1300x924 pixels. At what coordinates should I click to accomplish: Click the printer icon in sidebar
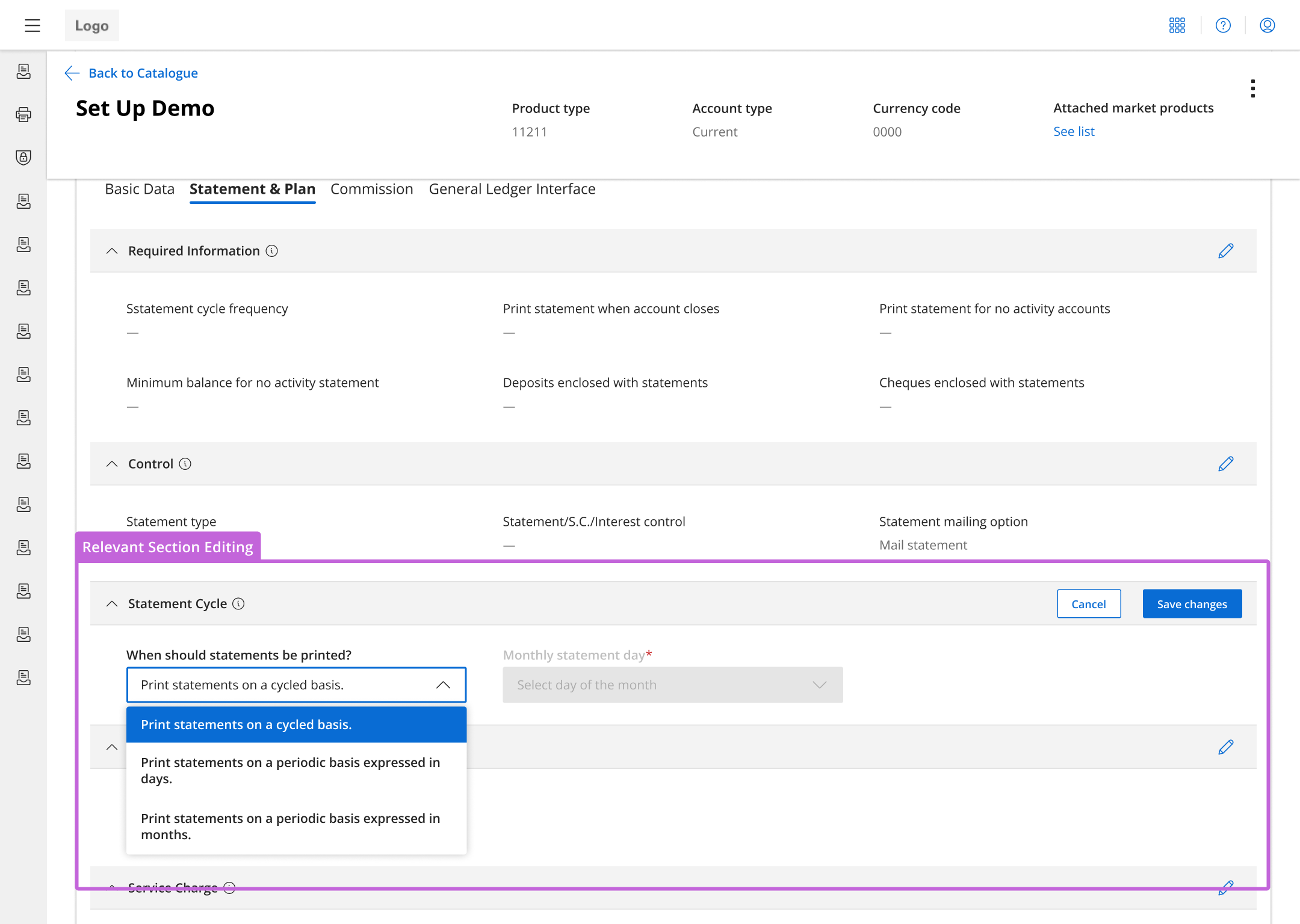[x=23, y=114]
